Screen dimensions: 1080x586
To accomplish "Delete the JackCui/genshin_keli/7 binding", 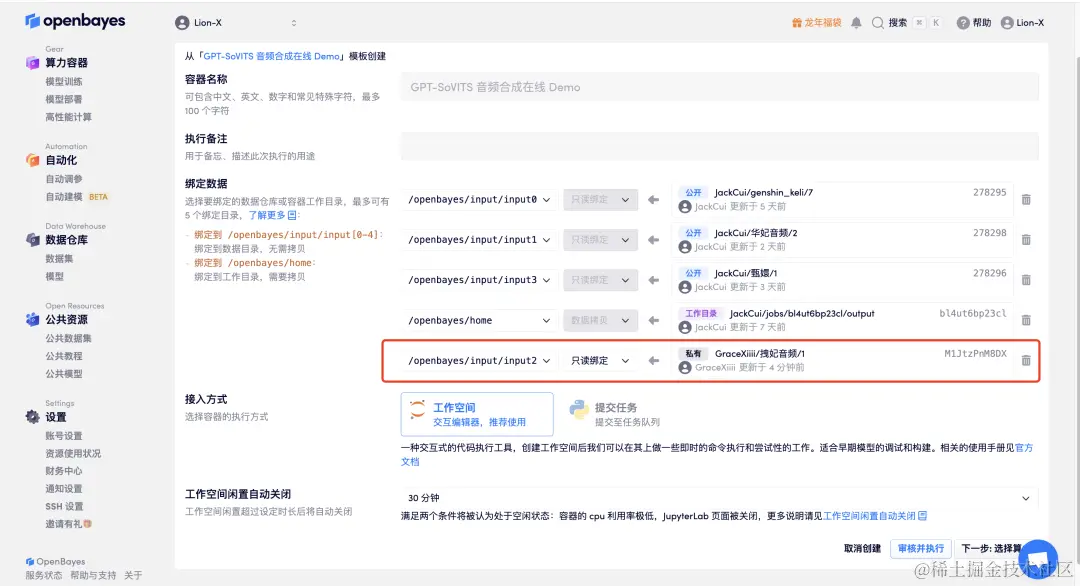I will click(x=1026, y=200).
